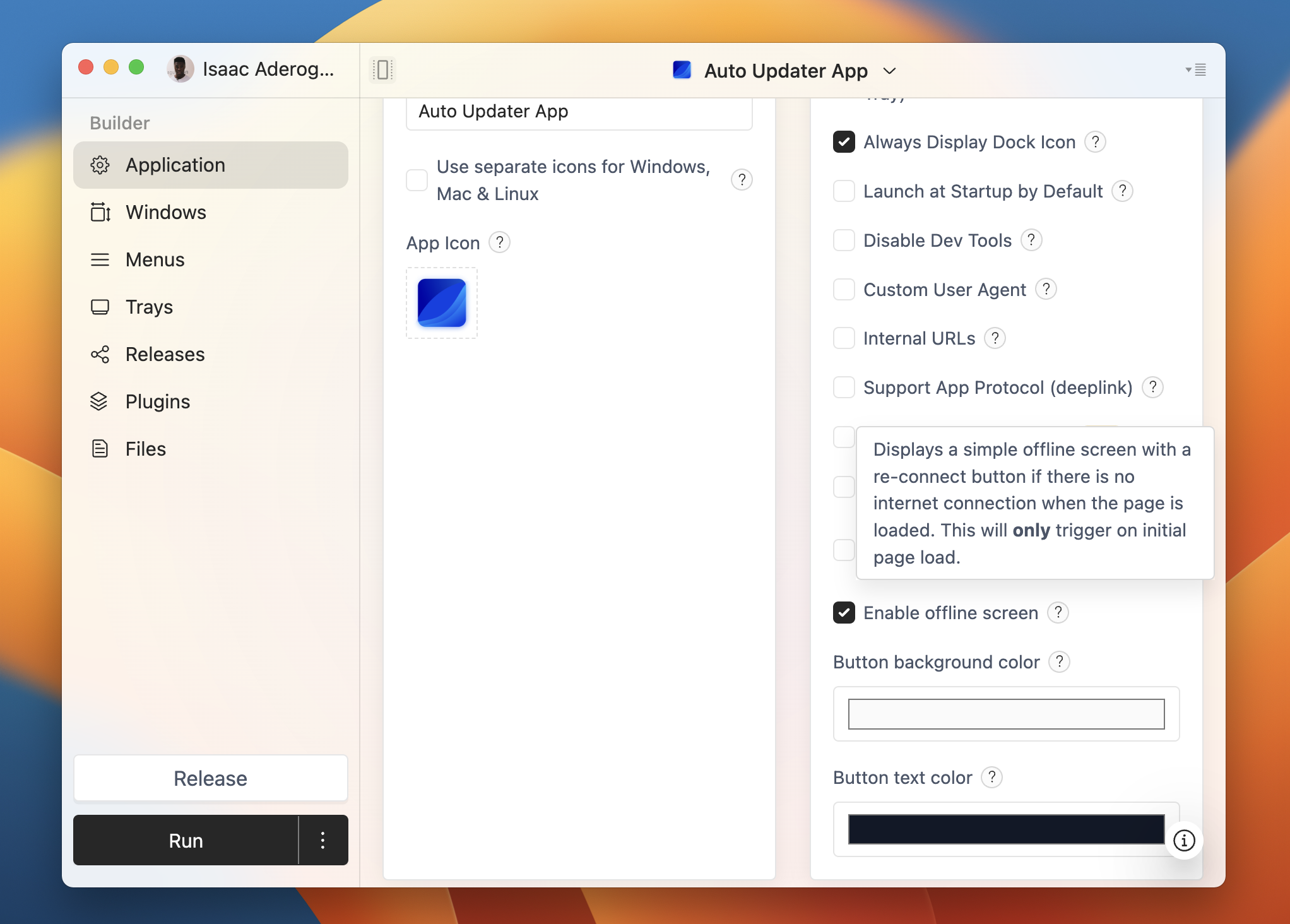Toggle the sidebar with the panel icon
Screen dimensions: 1290x924
(382, 70)
